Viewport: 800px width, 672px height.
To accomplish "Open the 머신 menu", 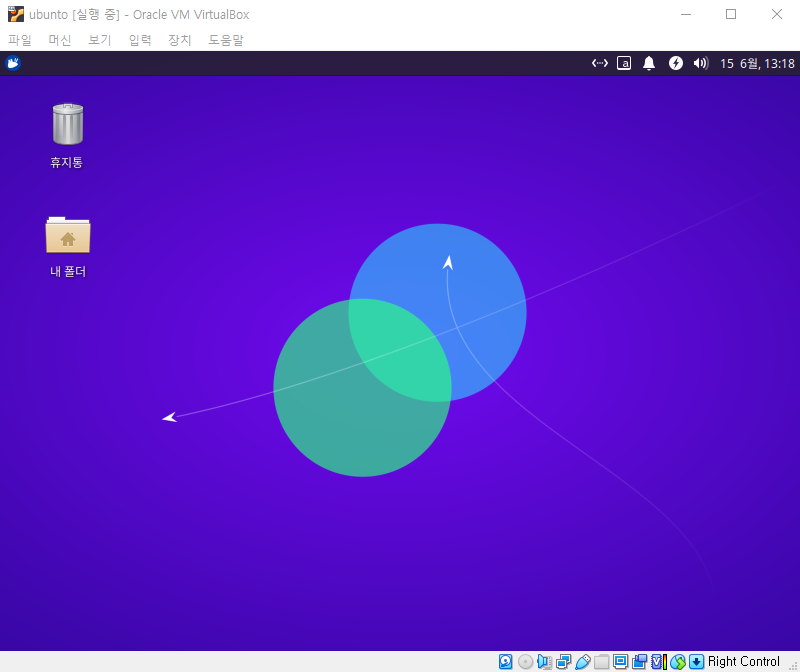I will click(x=60, y=40).
